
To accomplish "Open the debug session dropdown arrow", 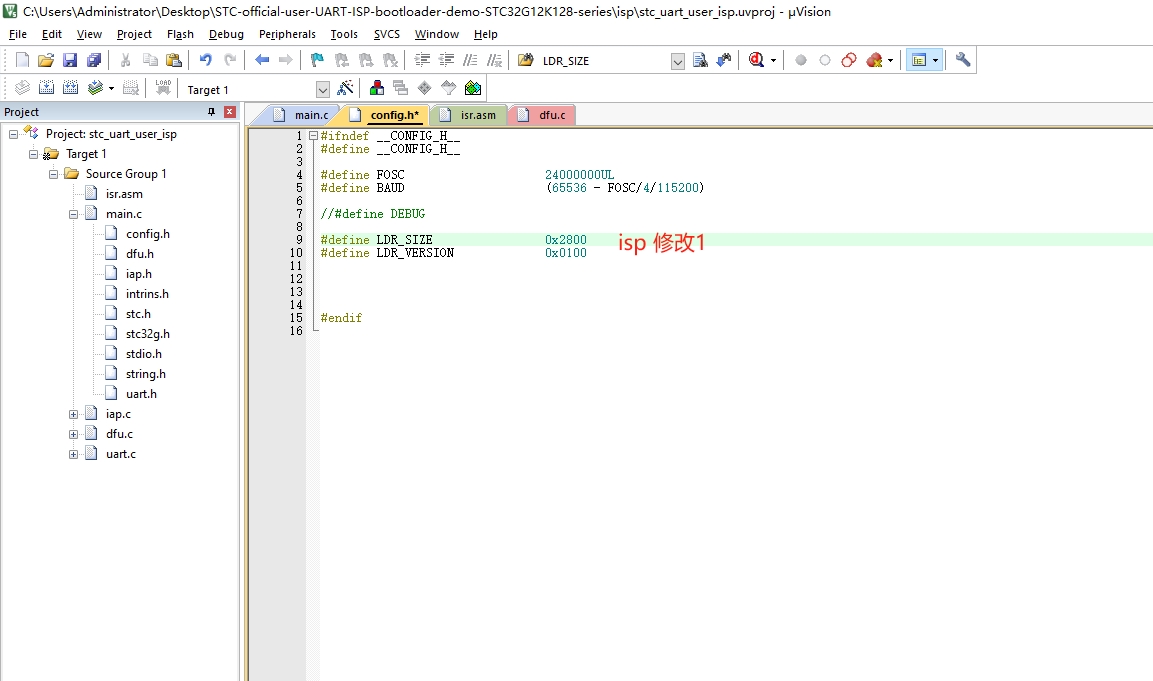I will (773, 60).
